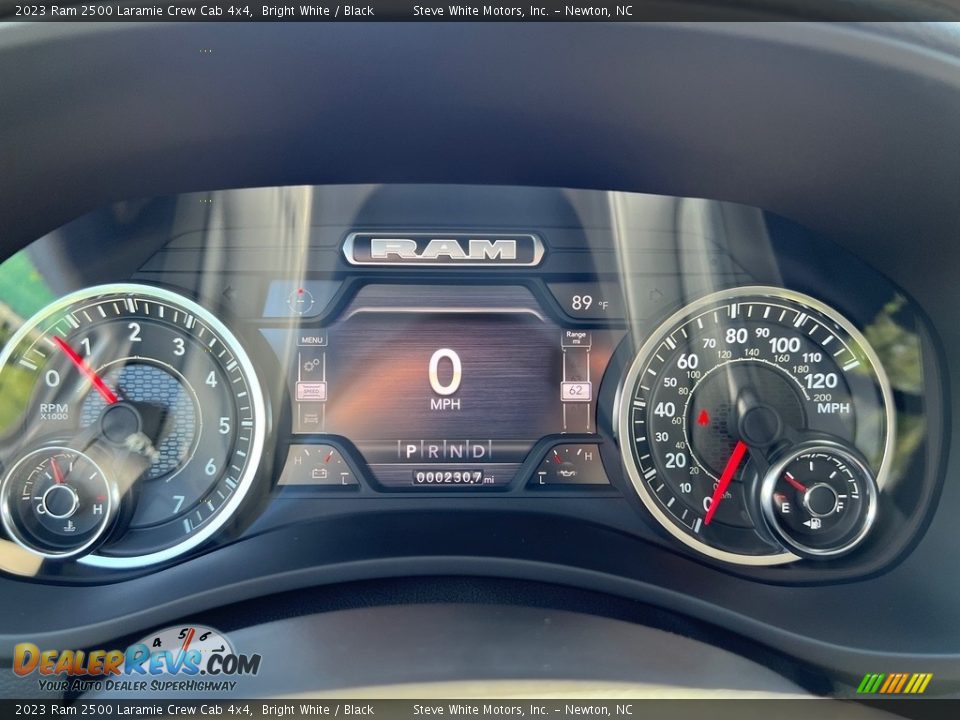960x720 pixels.
Task: Click the E empty mark on fuel gauge
Action: 785,508
